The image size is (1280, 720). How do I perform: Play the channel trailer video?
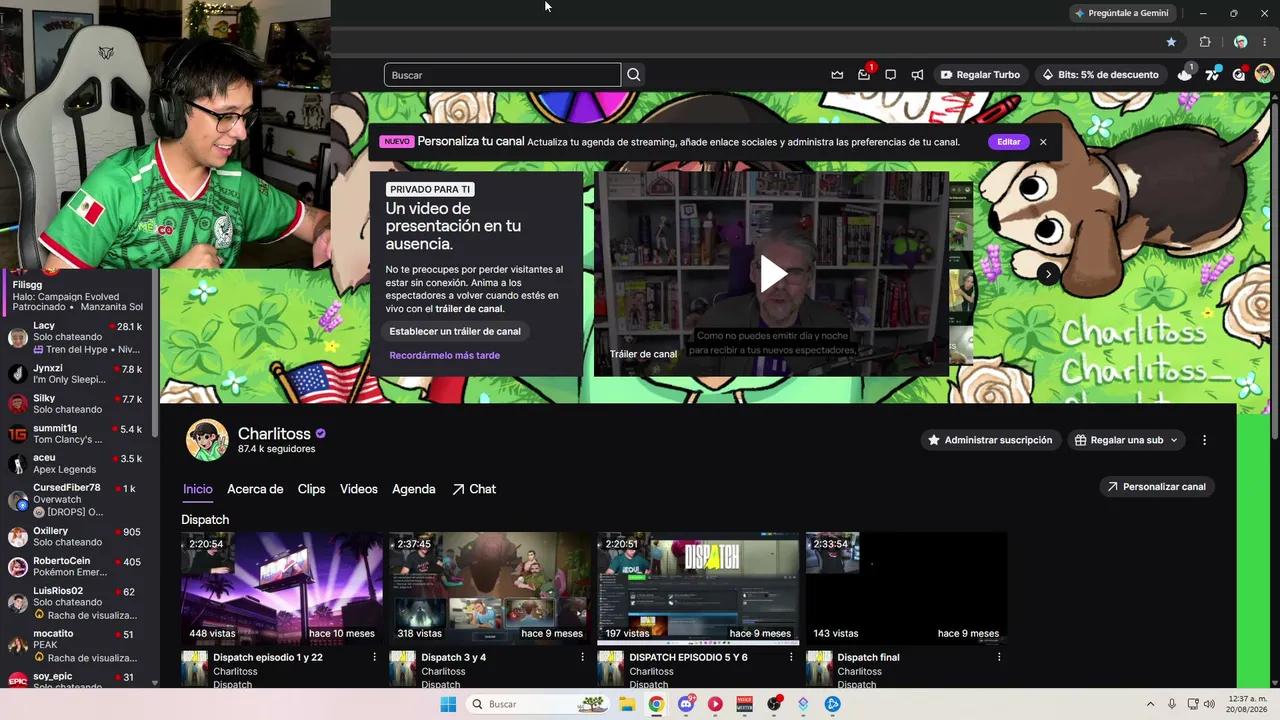[773, 273]
